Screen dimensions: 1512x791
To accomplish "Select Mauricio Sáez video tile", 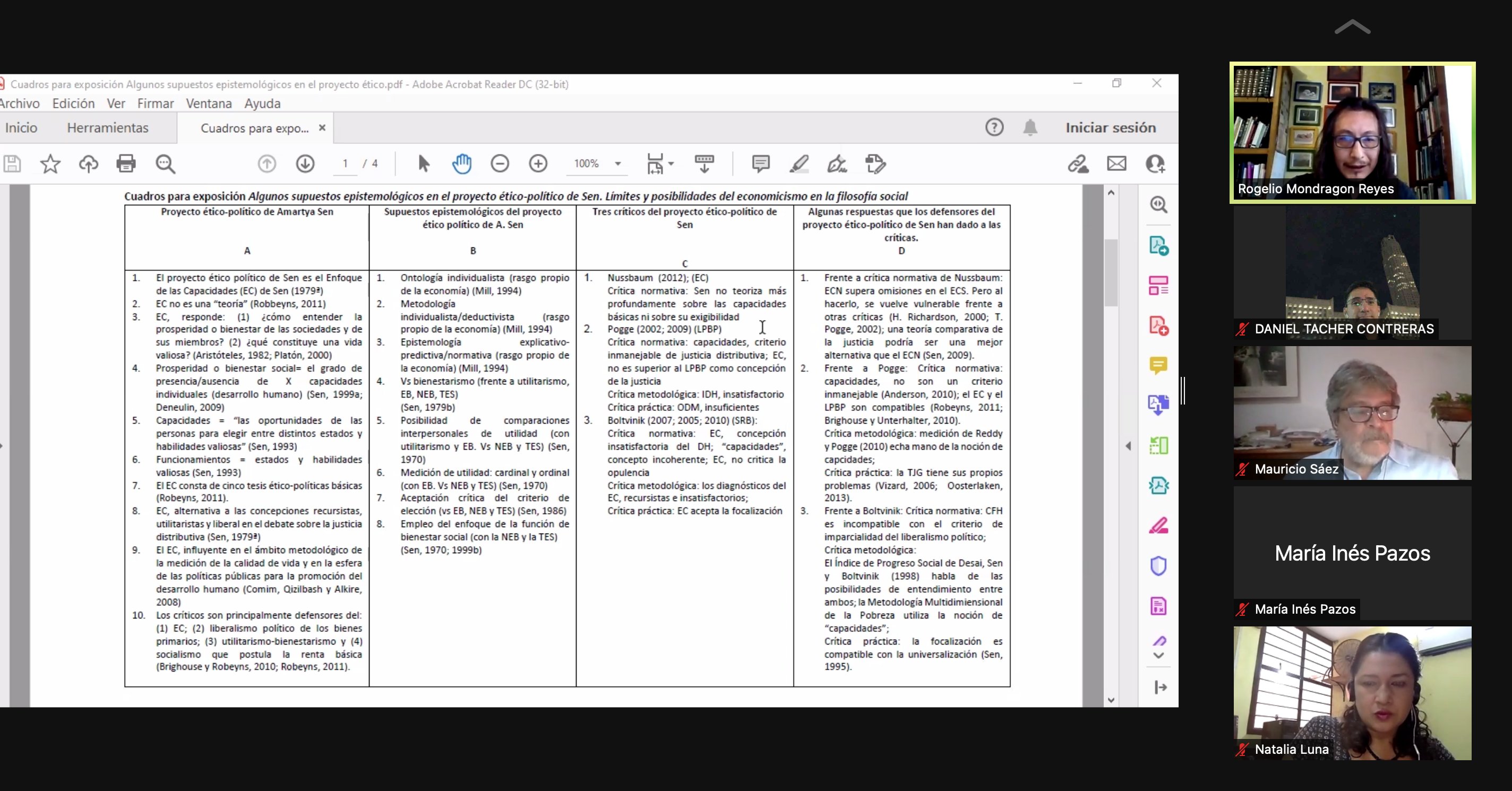I will tap(1352, 413).
